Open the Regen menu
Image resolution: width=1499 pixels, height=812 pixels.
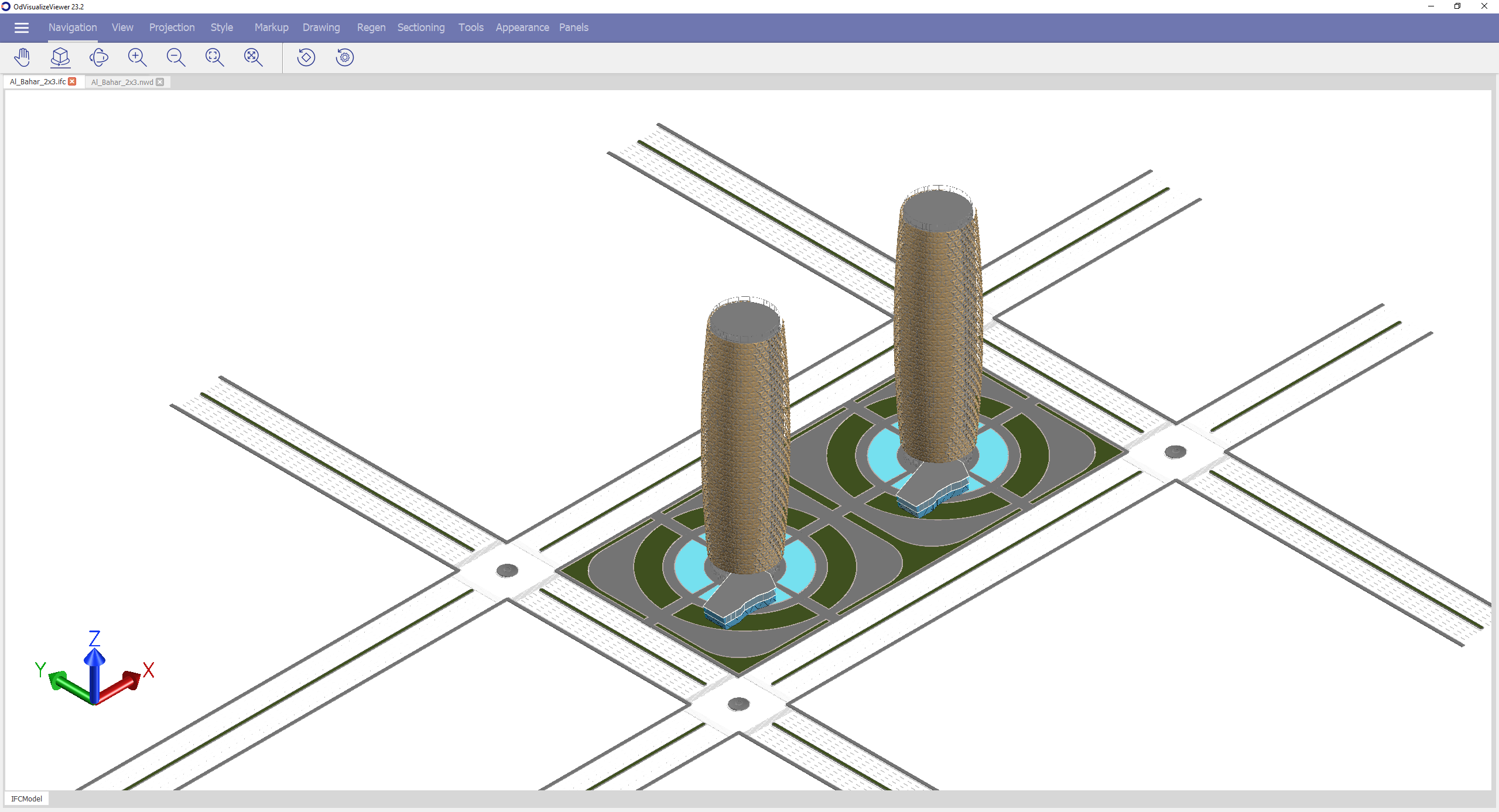click(x=371, y=28)
